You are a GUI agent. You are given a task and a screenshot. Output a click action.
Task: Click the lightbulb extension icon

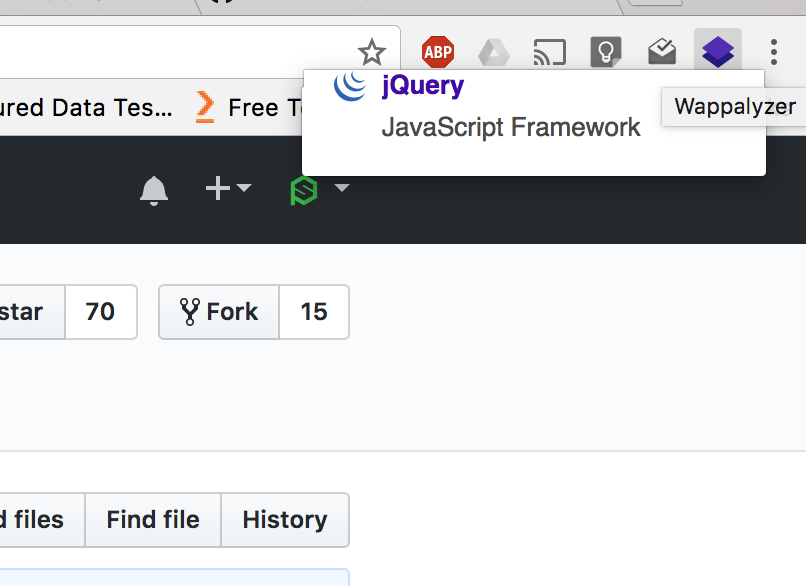click(x=606, y=52)
